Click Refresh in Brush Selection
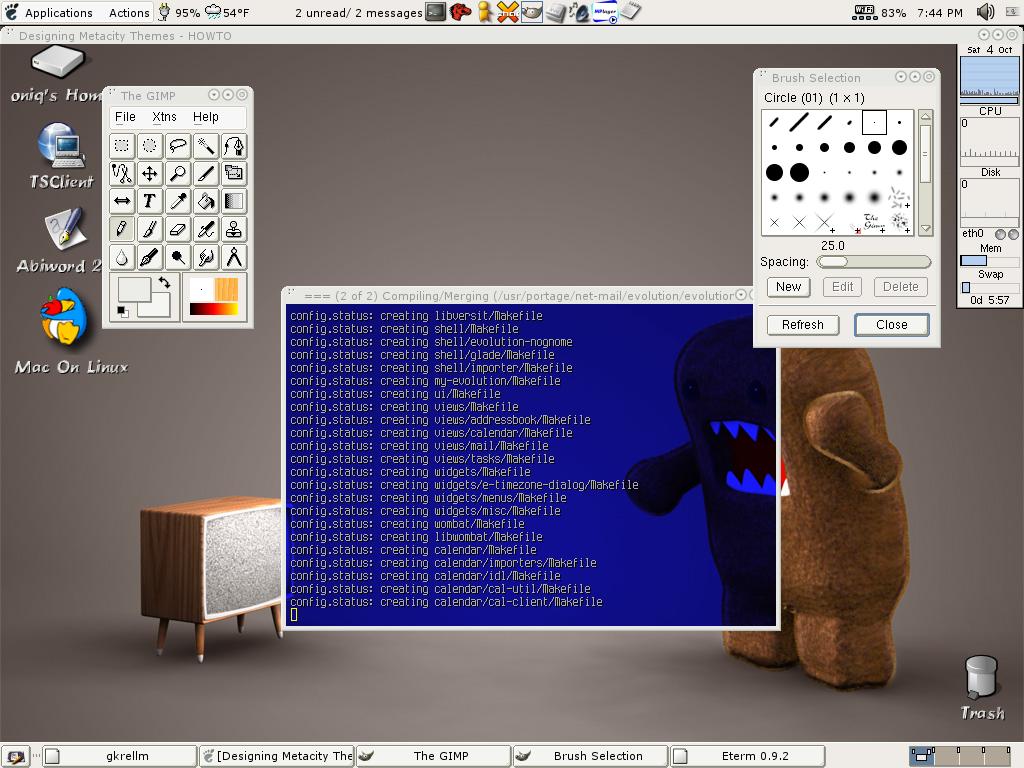The image size is (1024, 768). (x=803, y=325)
